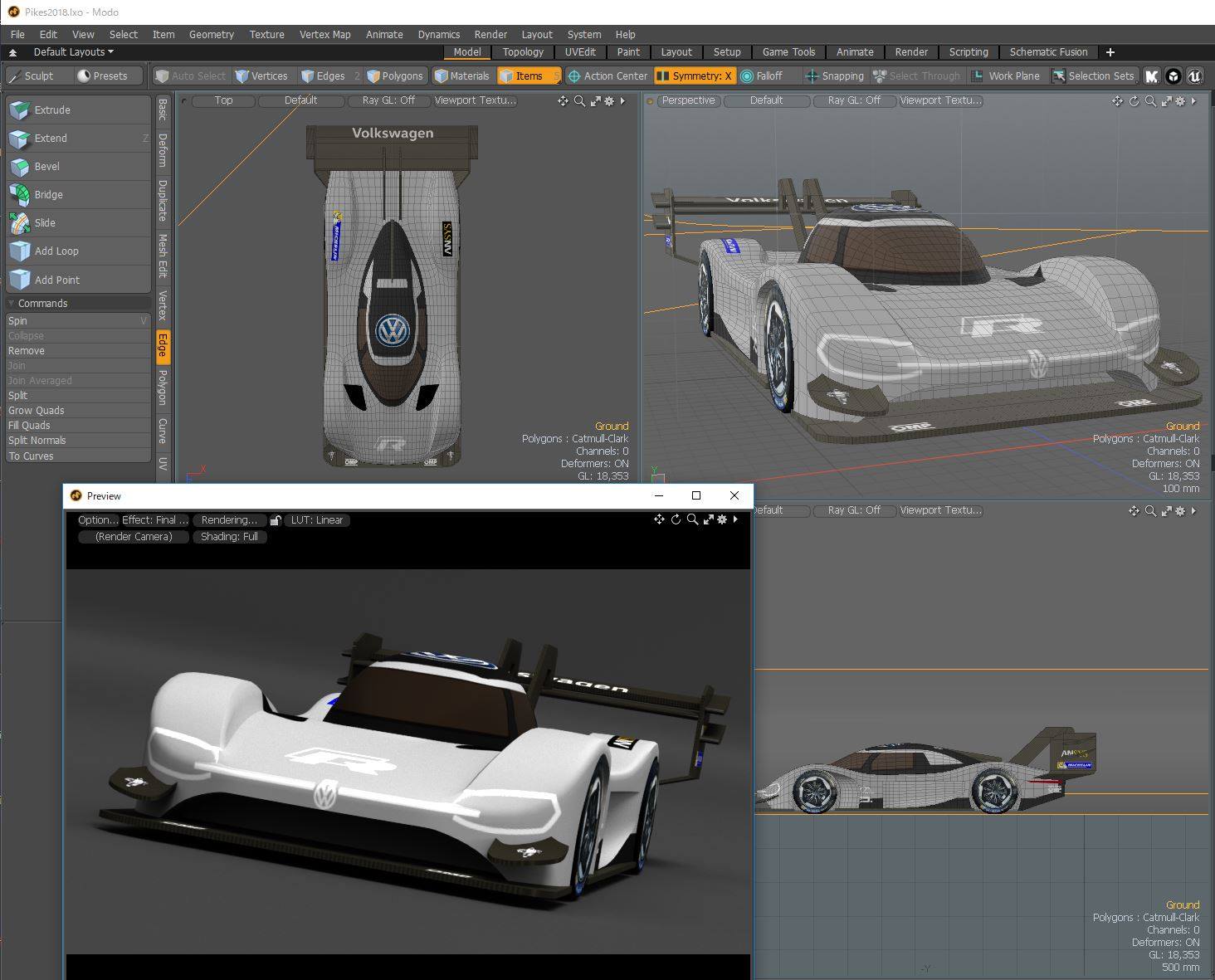The width and height of the screenshot is (1215, 980).
Task: Click the Unreal Engine icon in toolbar
Action: pos(1194,76)
